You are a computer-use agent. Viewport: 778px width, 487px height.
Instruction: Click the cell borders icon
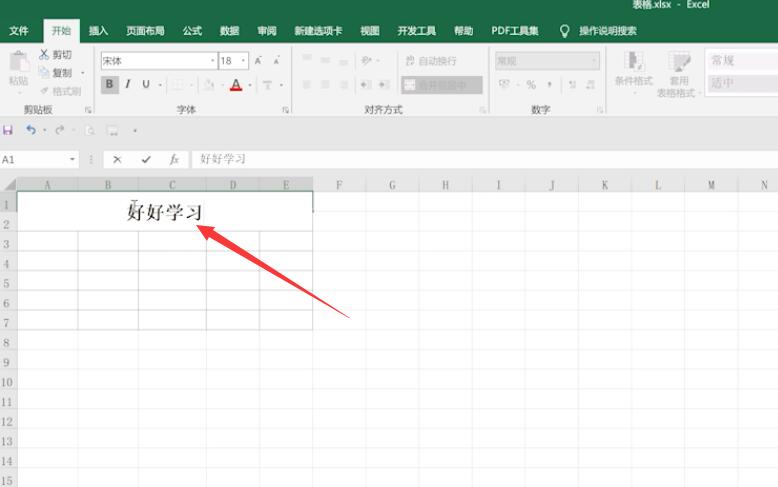click(177, 85)
